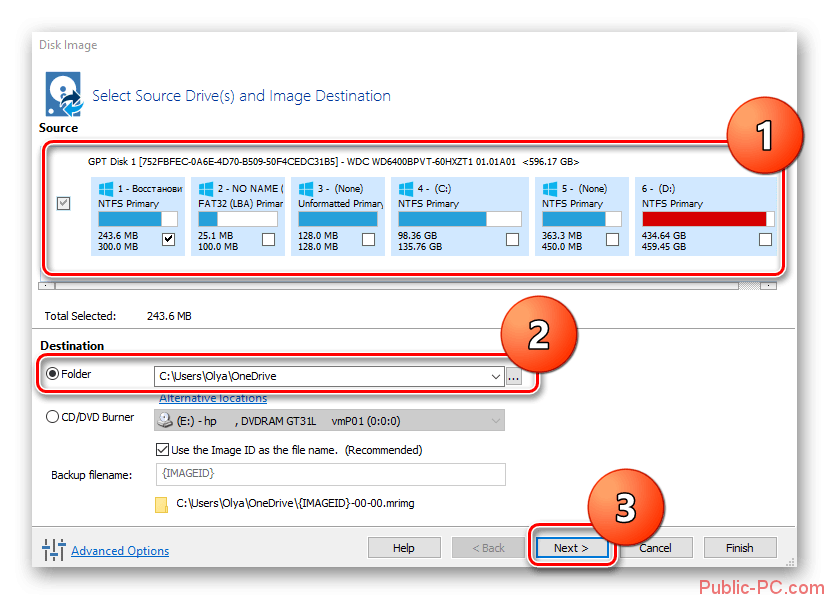Open the Alternative locations link

pos(213,398)
